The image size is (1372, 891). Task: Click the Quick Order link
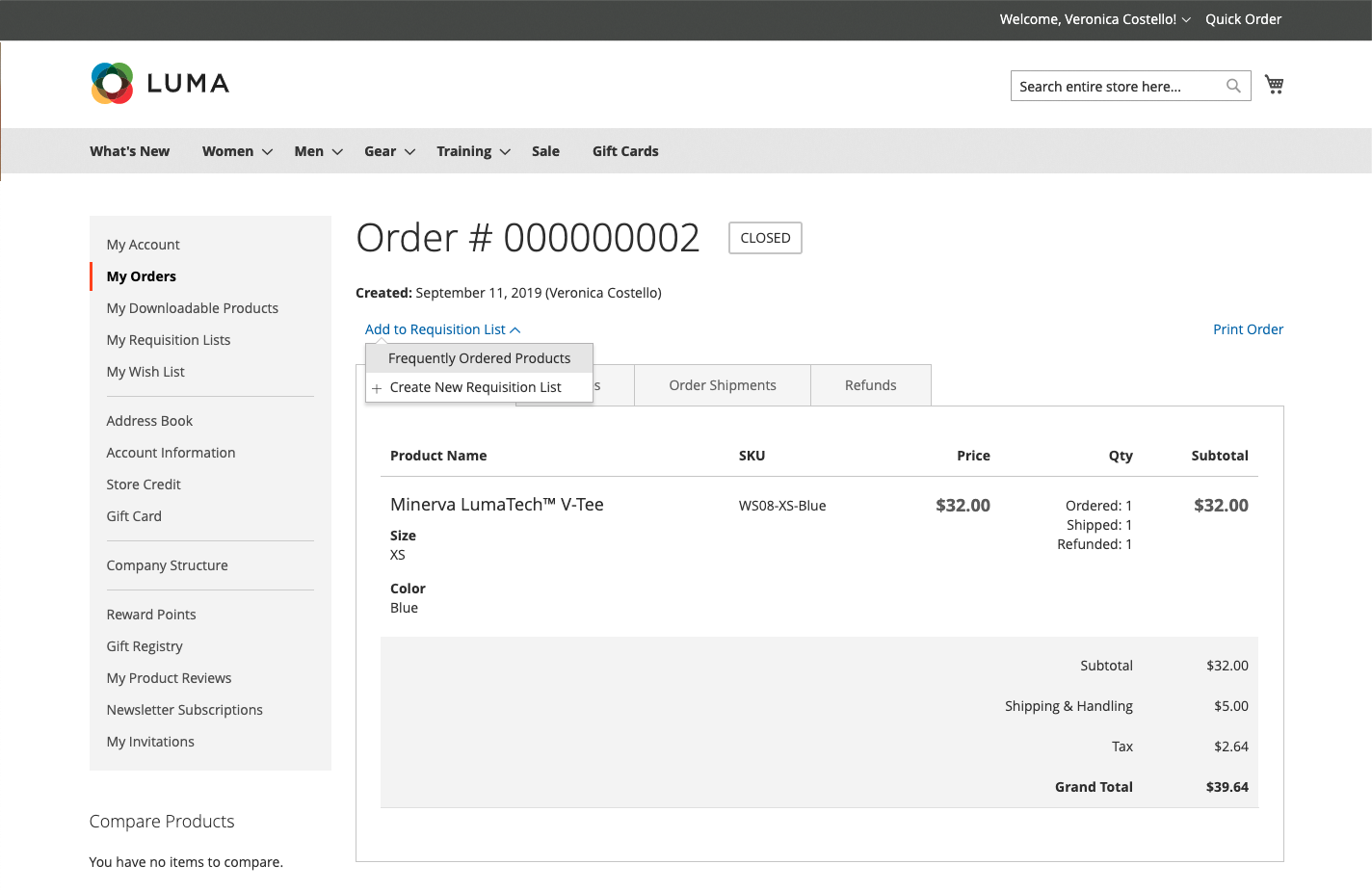click(x=1243, y=19)
